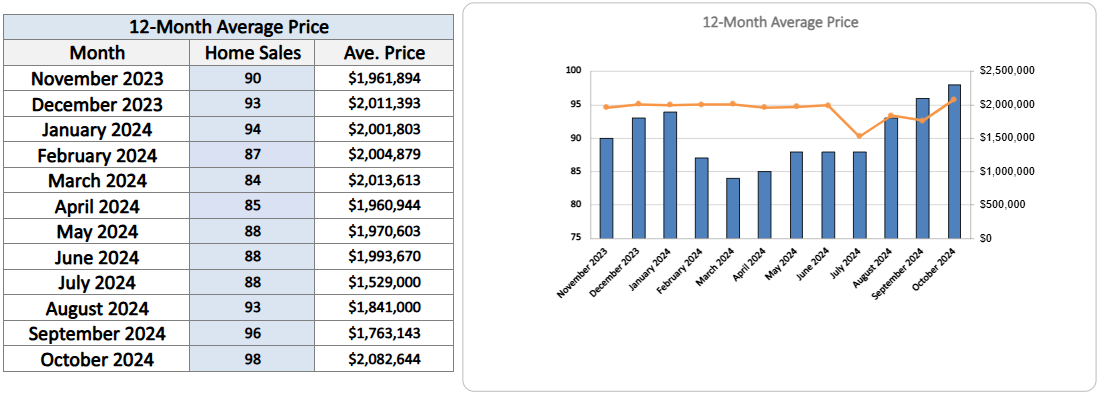Click the November 2023 bar in chart
The width and height of the screenshot is (1102, 395).
[606, 188]
